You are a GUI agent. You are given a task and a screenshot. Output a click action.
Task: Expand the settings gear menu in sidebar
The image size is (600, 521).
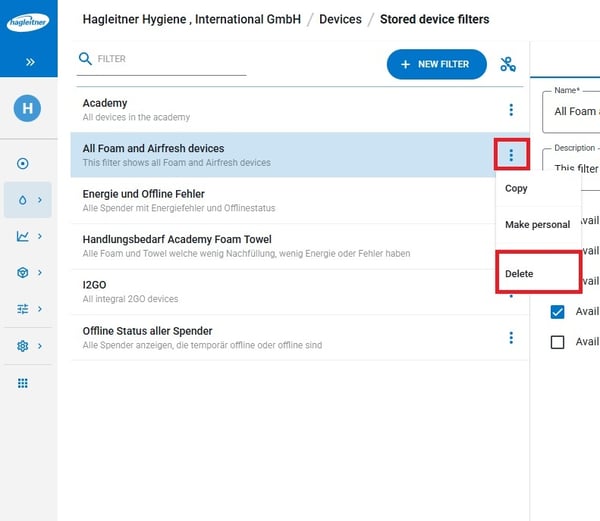[x=28, y=346]
